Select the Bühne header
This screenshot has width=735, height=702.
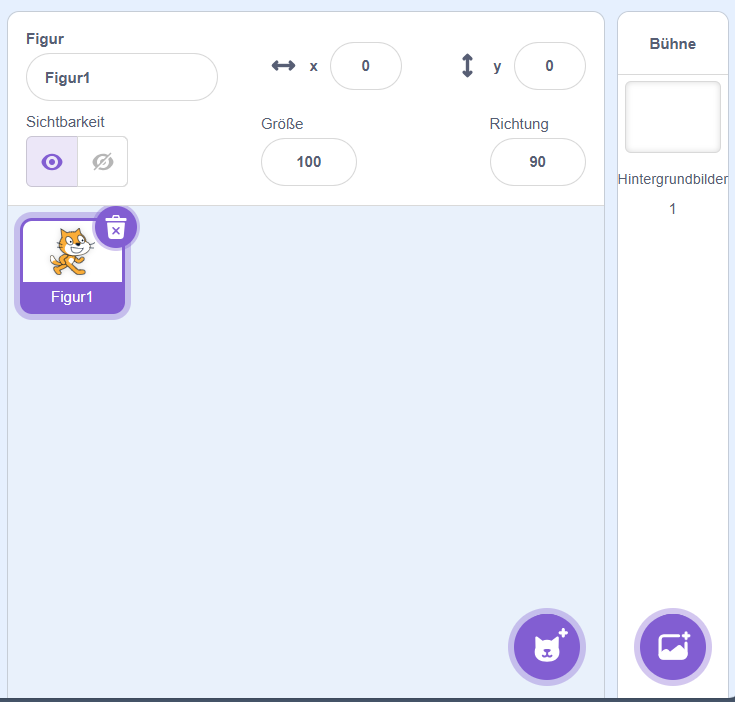click(x=672, y=44)
